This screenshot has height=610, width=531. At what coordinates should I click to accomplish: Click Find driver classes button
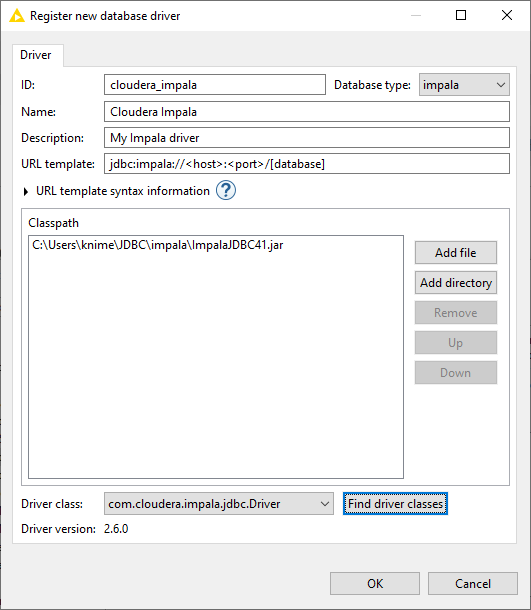(395, 504)
